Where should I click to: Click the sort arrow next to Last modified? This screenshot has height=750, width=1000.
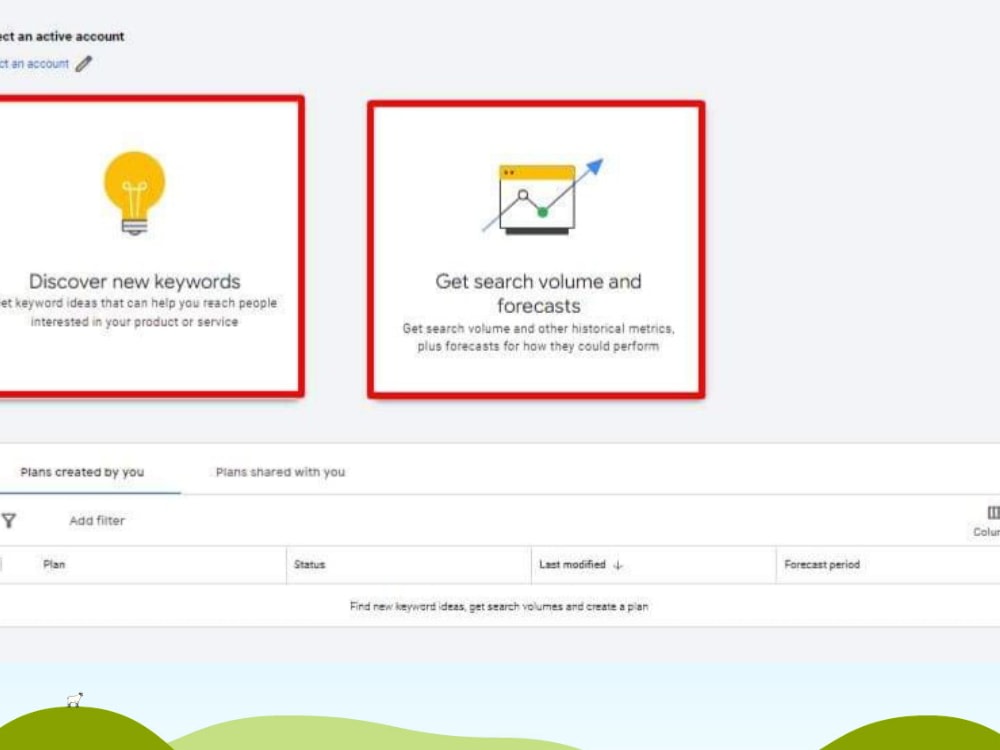pos(617,565)
